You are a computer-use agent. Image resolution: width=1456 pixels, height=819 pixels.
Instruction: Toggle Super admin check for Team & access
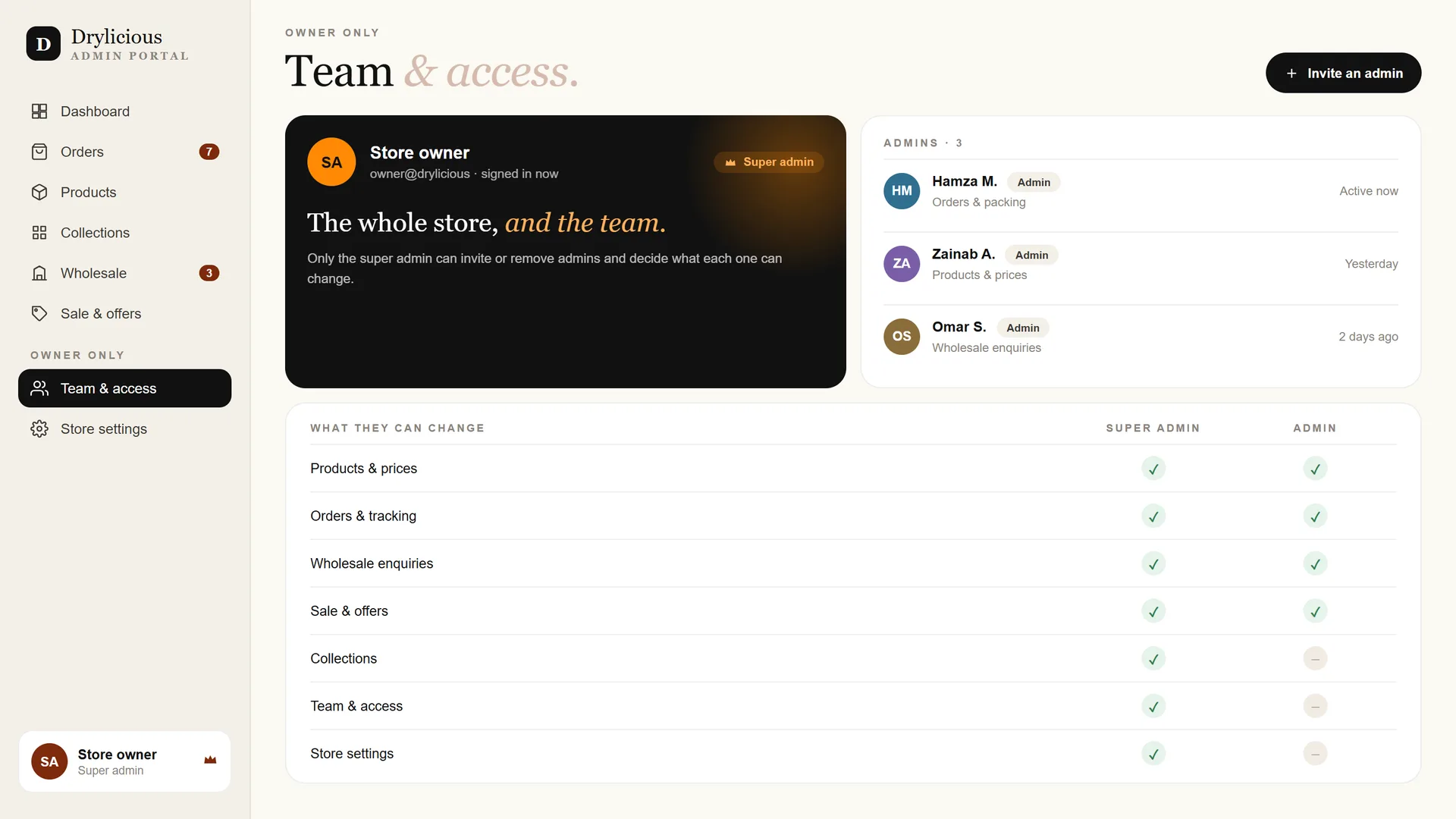point(1153,706)
